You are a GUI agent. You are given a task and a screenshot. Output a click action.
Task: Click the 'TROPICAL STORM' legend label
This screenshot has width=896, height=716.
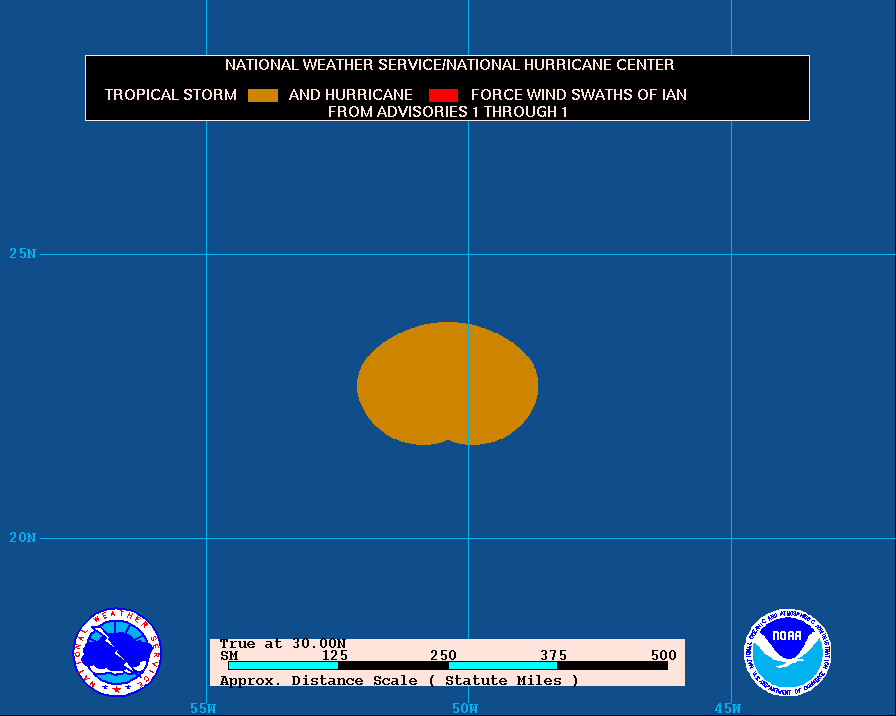tap(170, 95)
